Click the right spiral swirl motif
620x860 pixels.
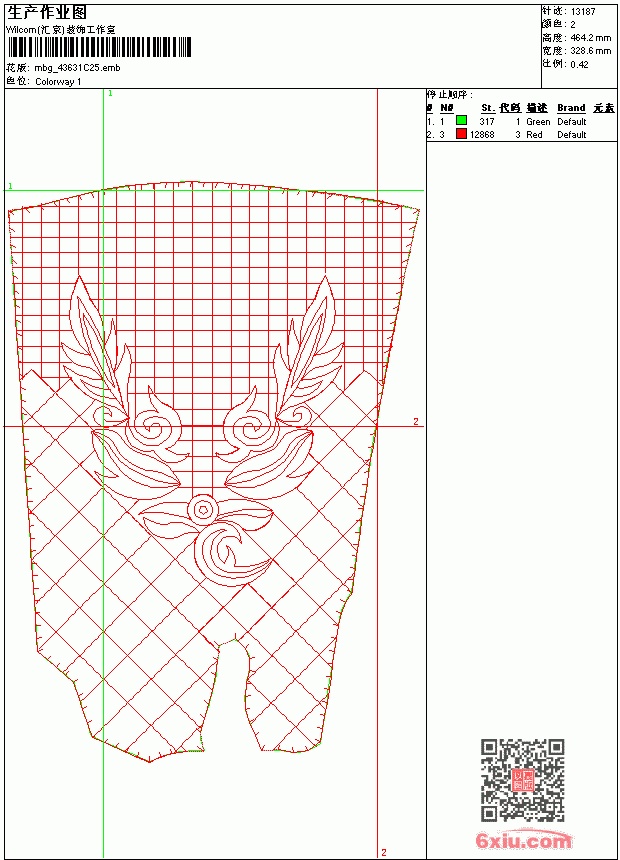pos(251,428)
